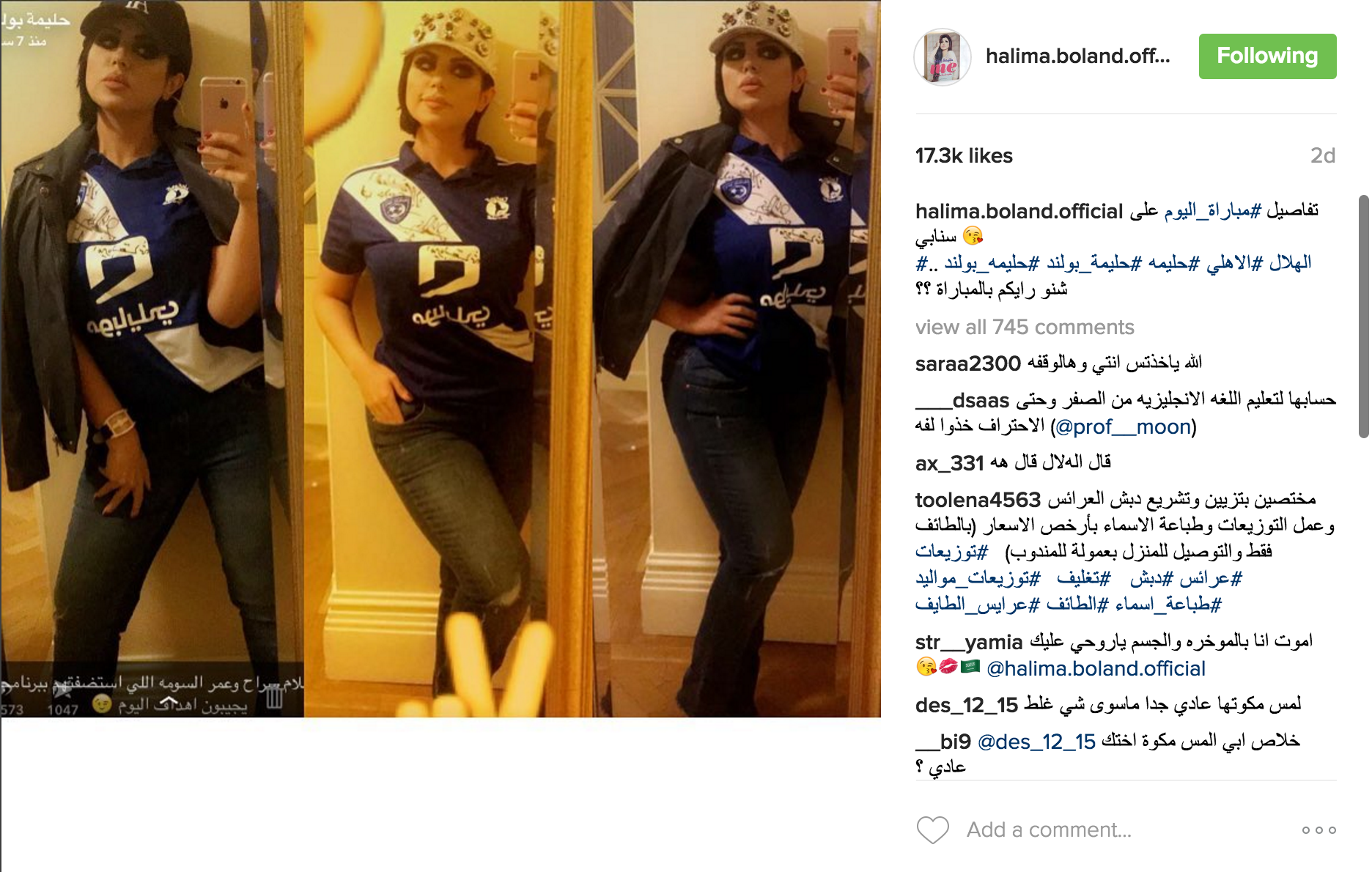Open the three-dot more options menu
1372x872 pixels.
coord(1318,830)
